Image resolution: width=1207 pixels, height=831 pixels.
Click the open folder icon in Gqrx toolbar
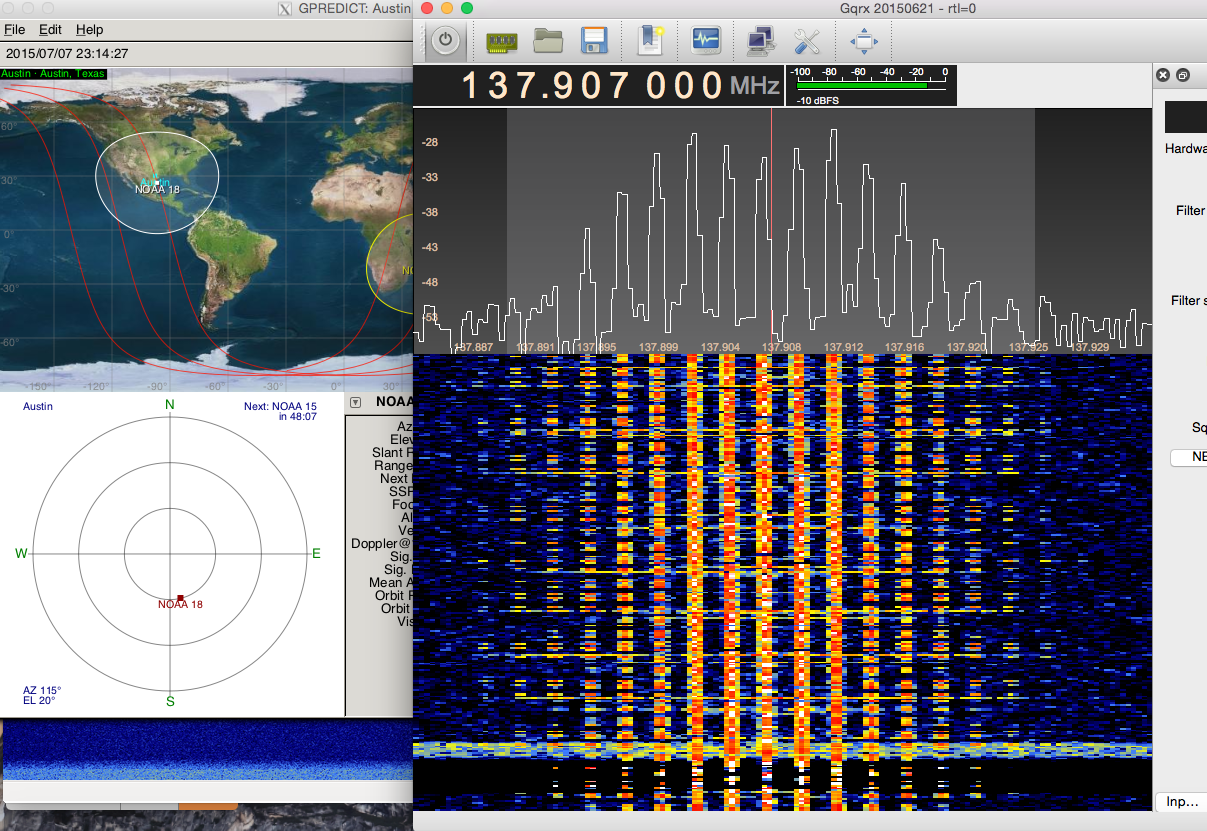coord(549,40)
